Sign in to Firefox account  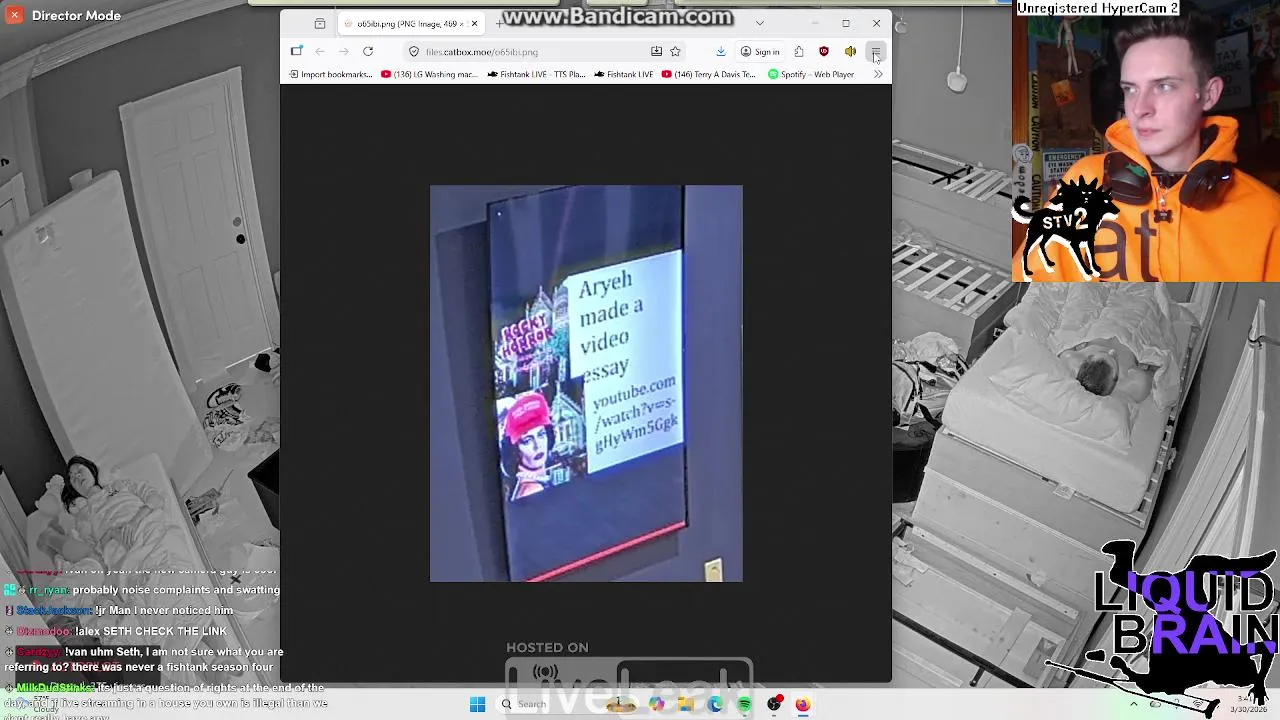point(760,52)
